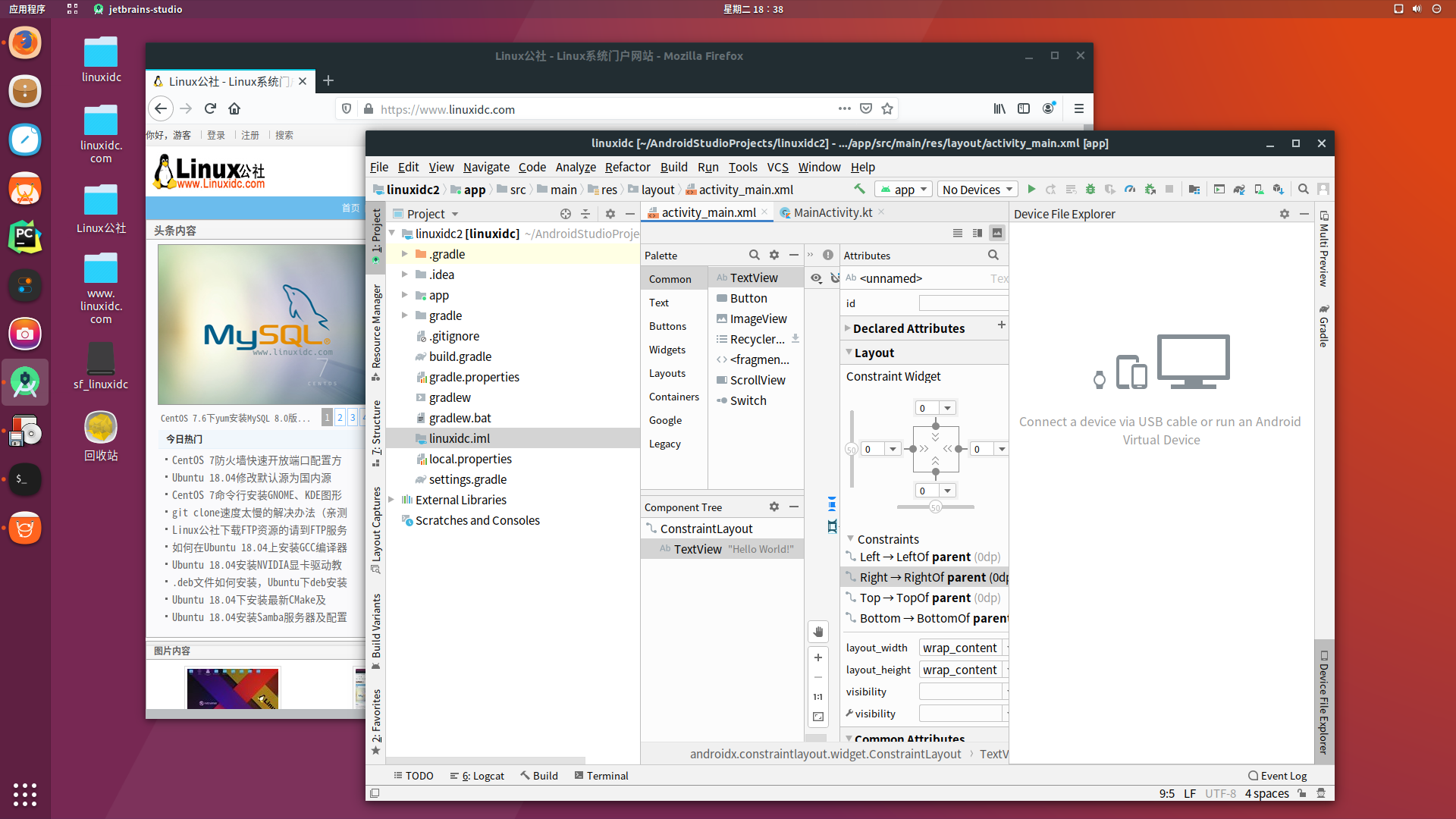The width and height of the screenshot is (1456, 819).
Task: Select the pan hand tool in design surface
Action: pyautogui.click(x=818, y=632)
